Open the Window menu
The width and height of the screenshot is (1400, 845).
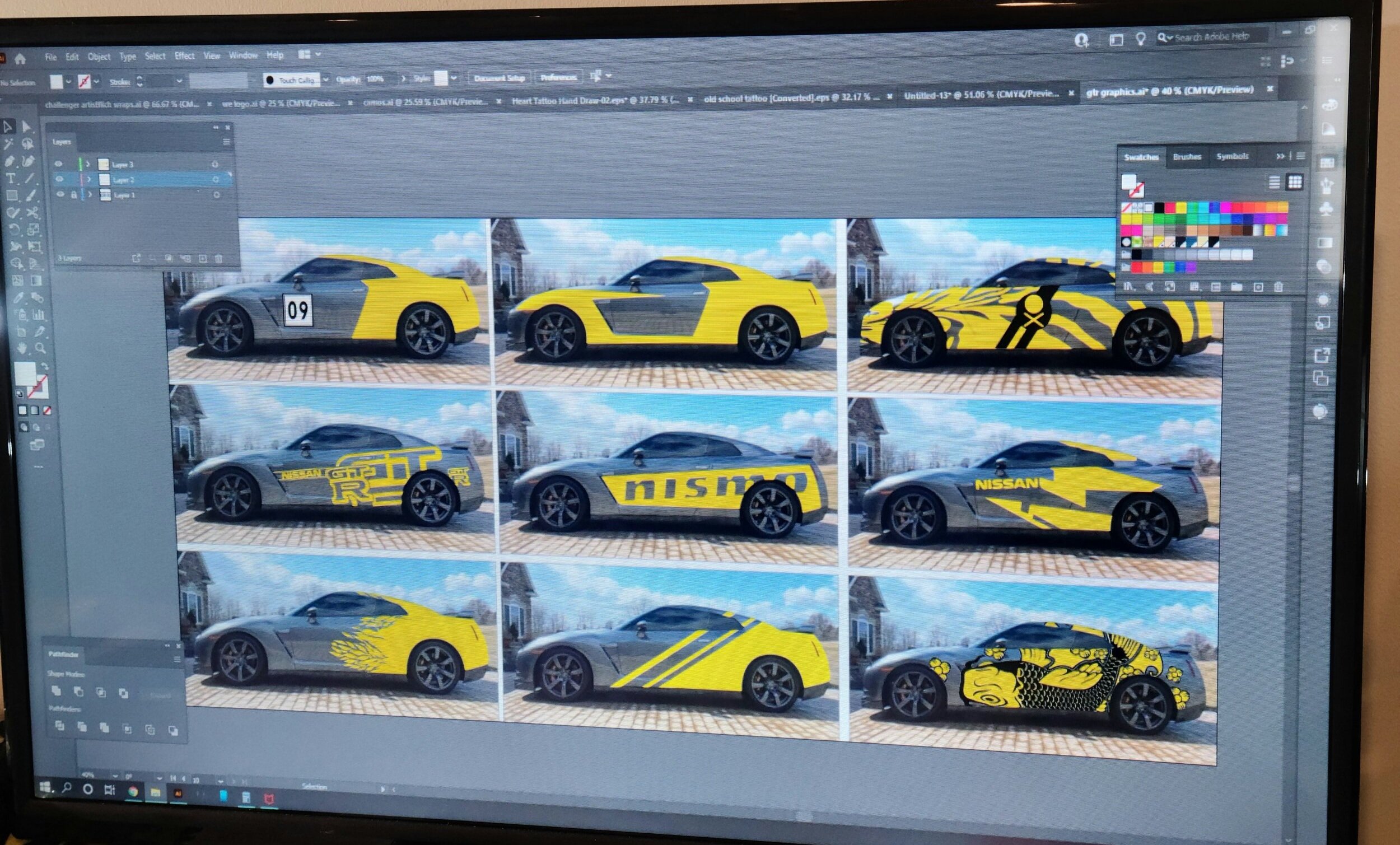242,55
